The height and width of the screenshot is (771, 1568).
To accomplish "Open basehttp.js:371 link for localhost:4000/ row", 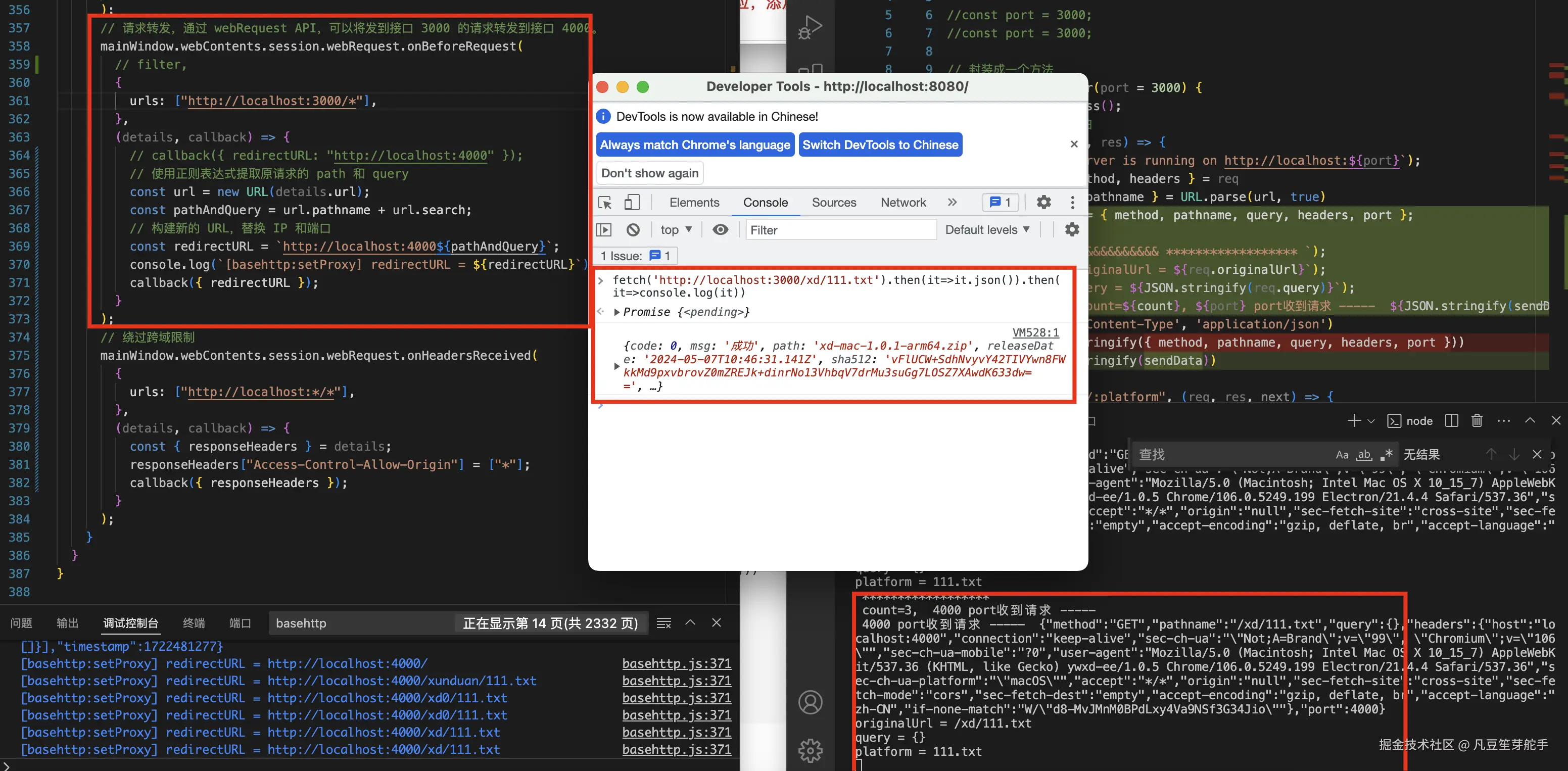I will click(676, 664).
